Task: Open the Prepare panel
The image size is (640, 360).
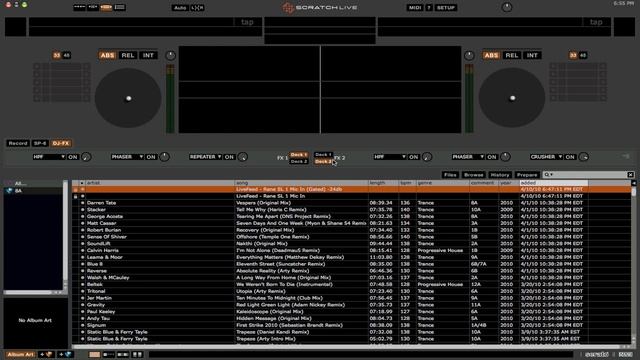Action: (527, 175)
